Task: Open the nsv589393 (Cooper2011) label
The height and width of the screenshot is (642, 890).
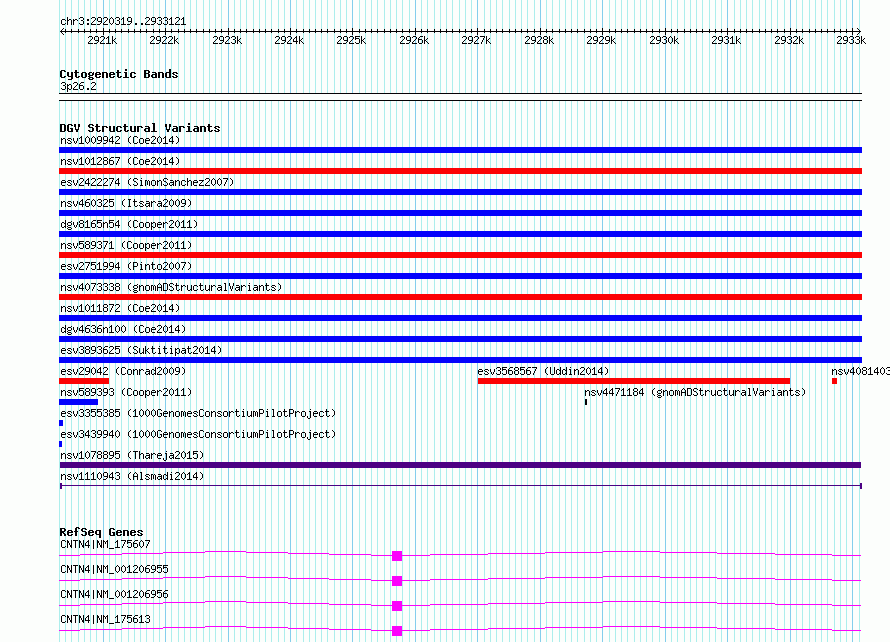Action: coord(126,392)
